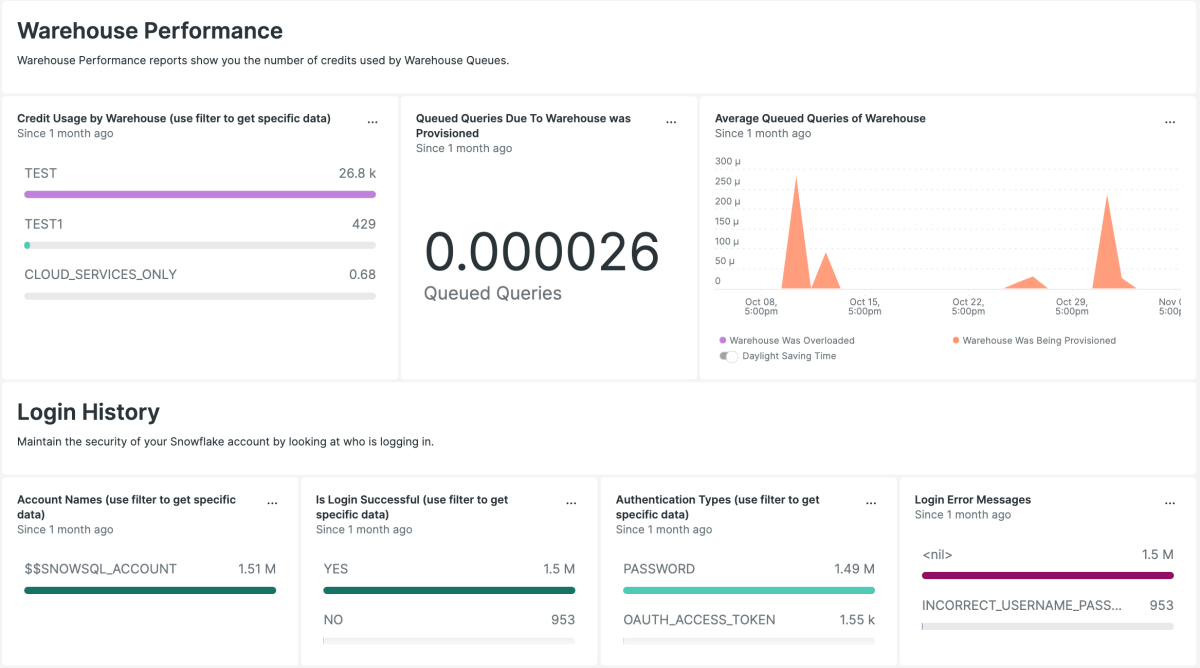Toggle Warehouse Was Being Provisioned legend series
Viewport: 1200px width, 668px height.
(x=1038, y=340)
